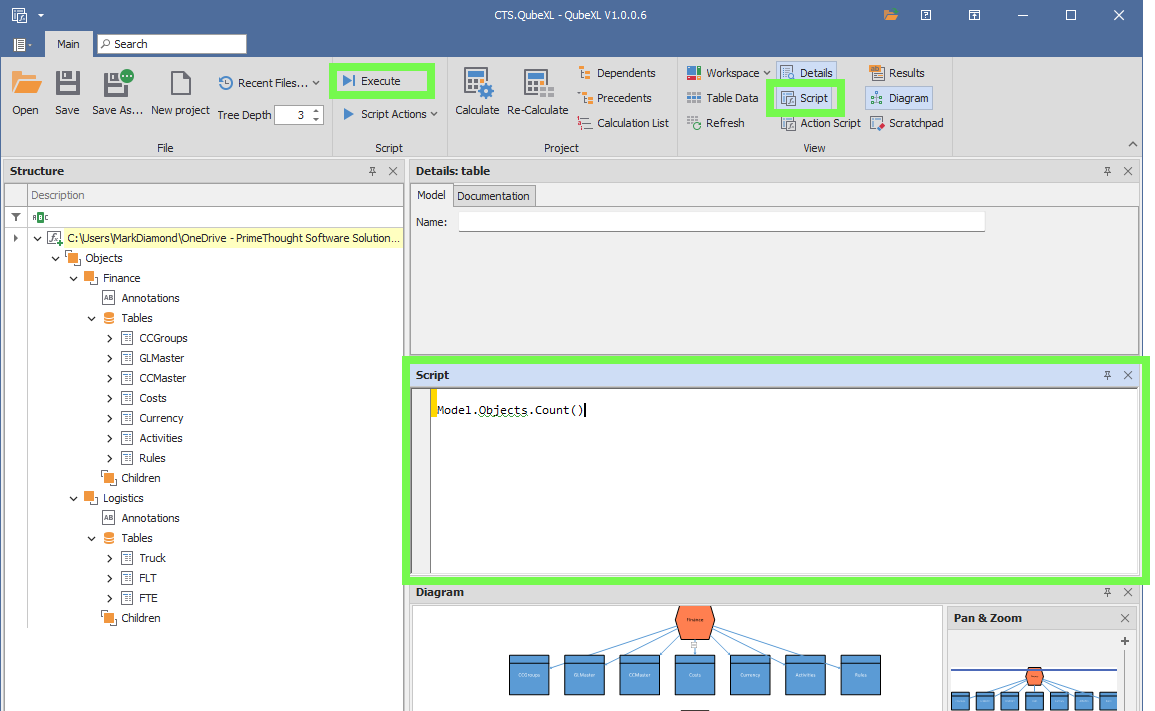Open the Recent Files dropdown
This screenshot has height=711, width=1155.
(269, 83)
